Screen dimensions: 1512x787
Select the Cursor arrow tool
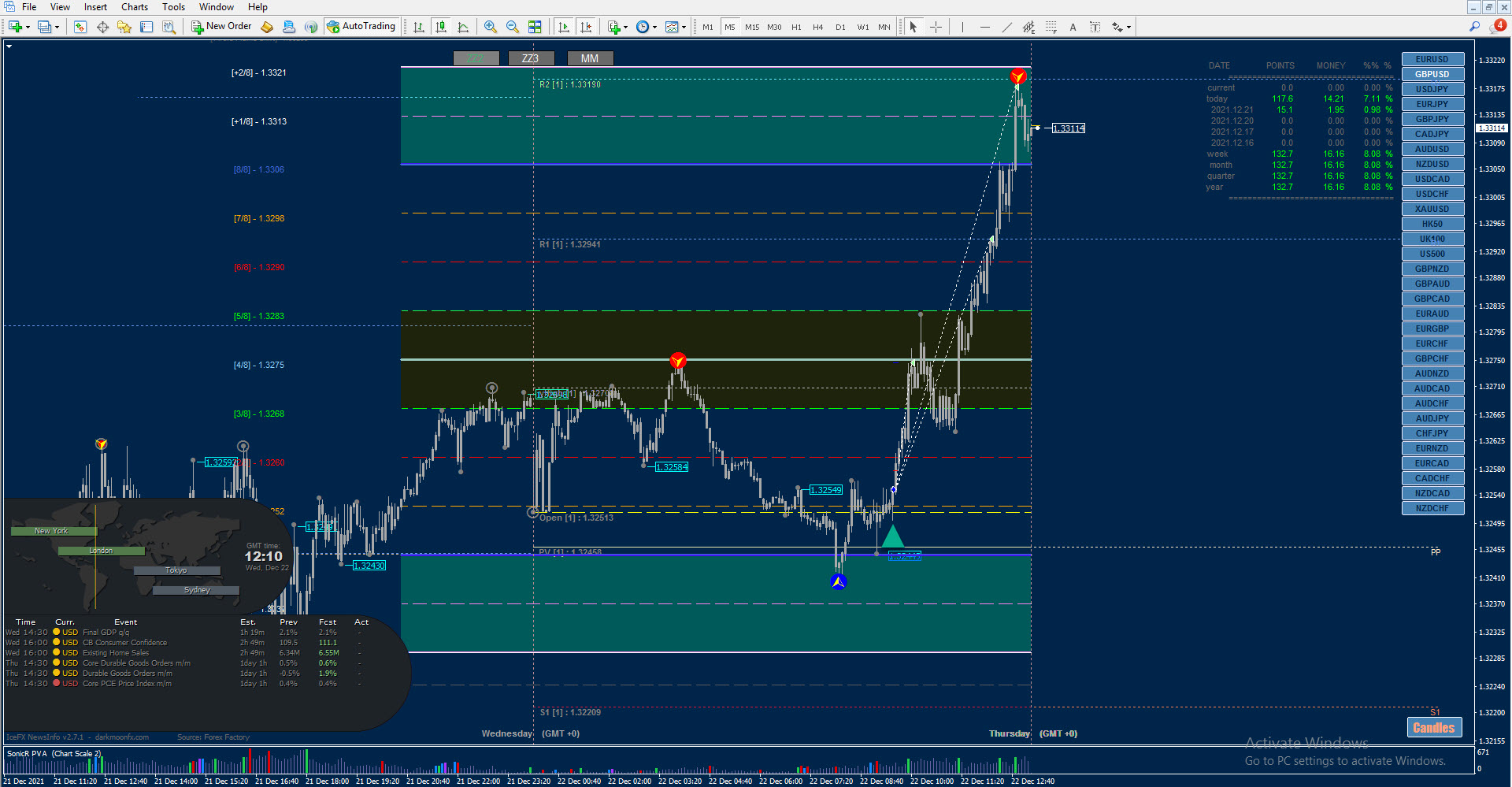click(913, 27)
